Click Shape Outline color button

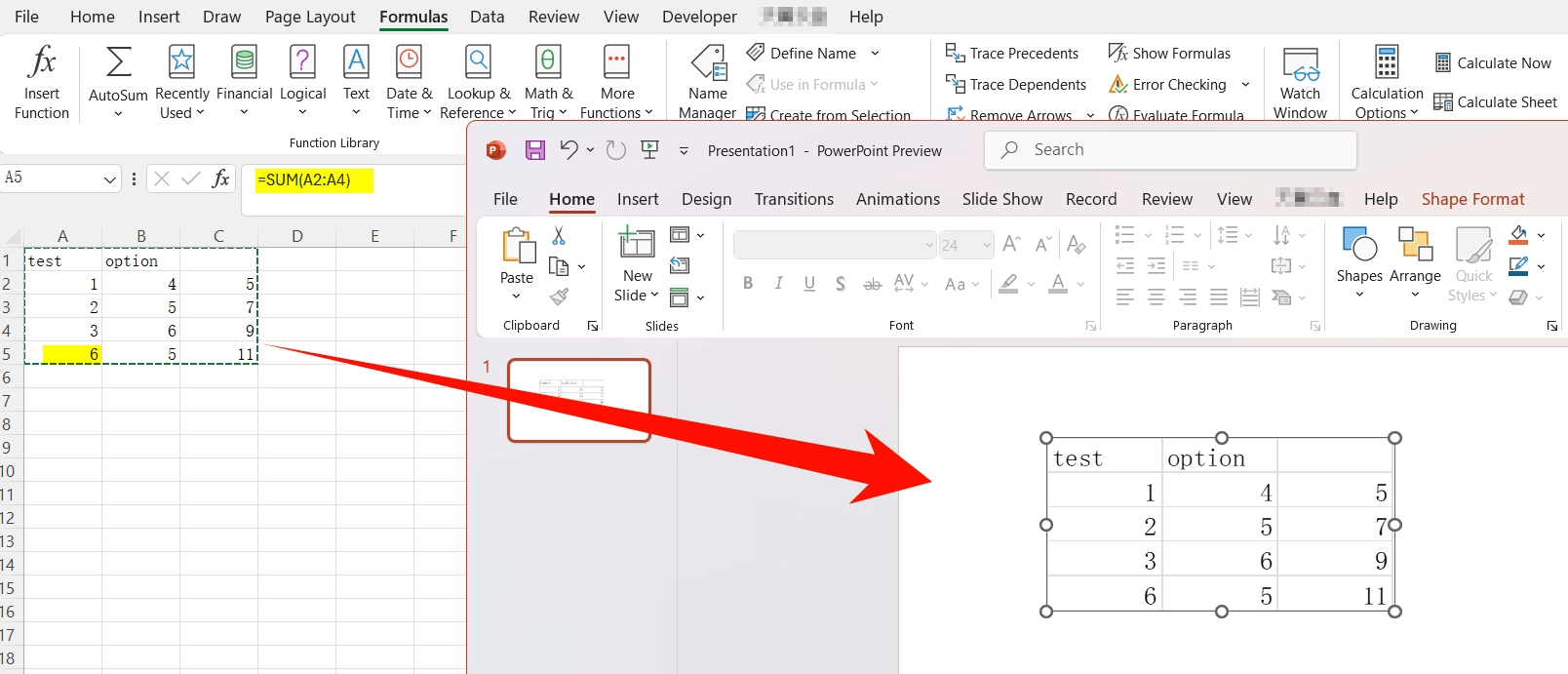click(1518, 265)
